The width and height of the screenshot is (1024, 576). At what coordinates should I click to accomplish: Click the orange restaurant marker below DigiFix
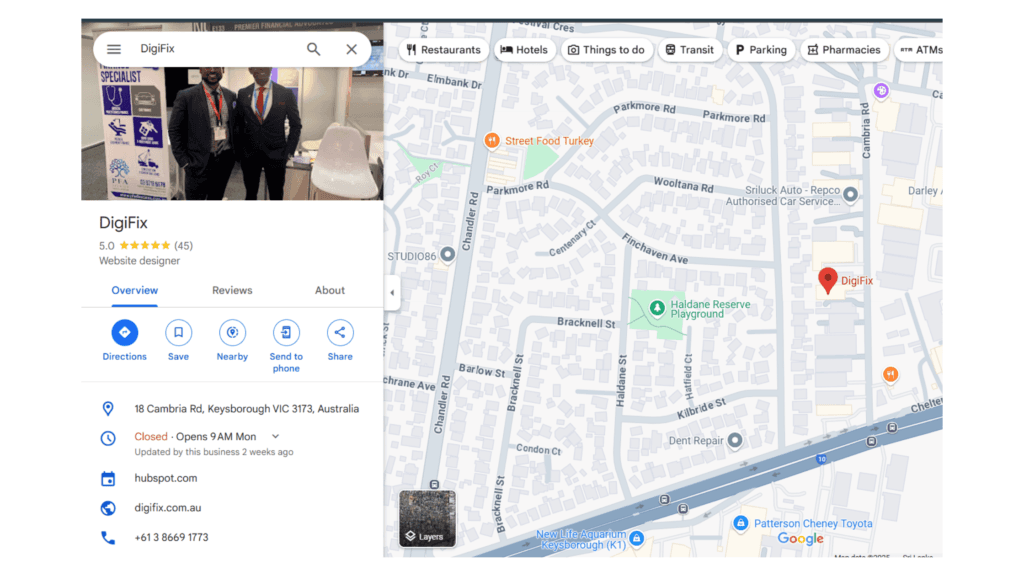(x=890, y=374)
